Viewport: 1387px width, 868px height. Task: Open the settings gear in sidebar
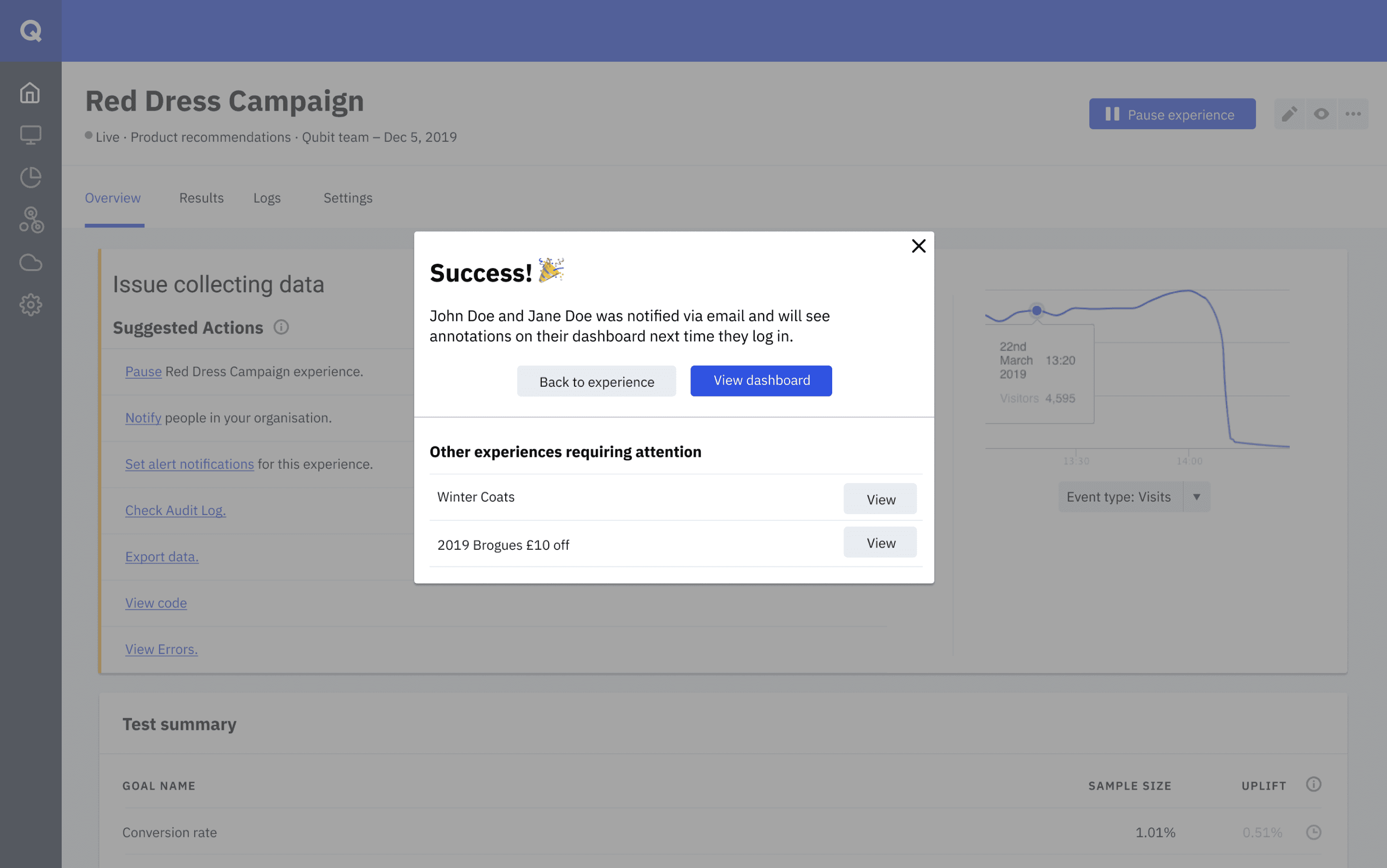pyautogui.click(x=31, y=305)
